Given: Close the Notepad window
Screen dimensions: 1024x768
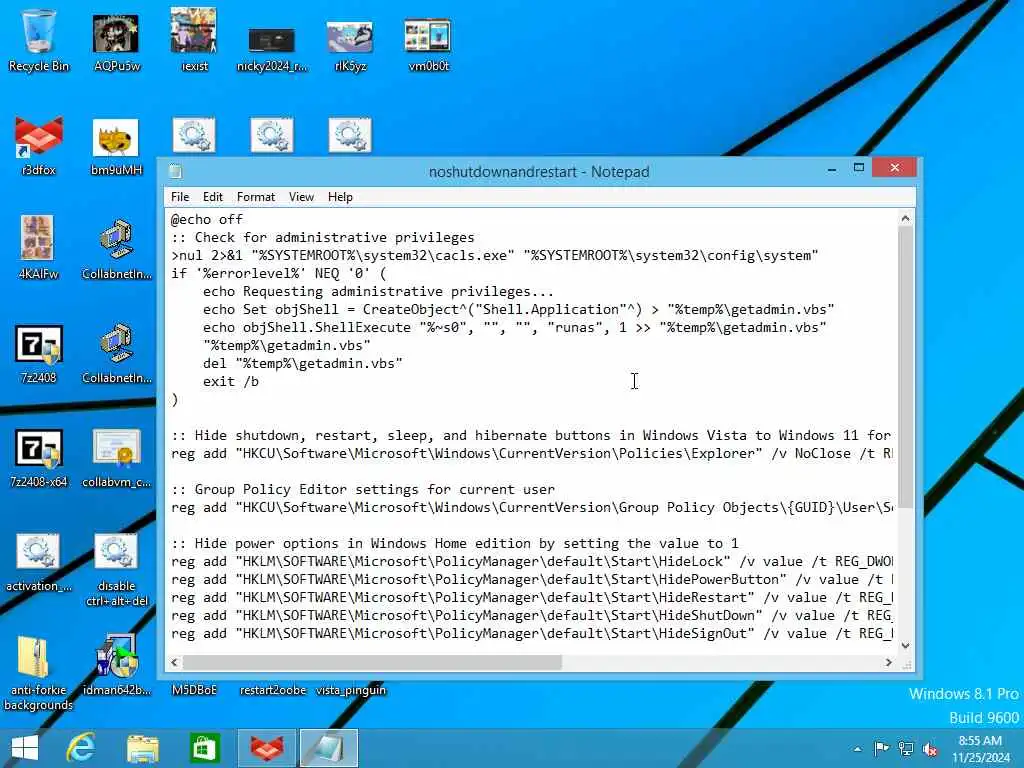Looking at the screenshot, I should tap(894, 168).
